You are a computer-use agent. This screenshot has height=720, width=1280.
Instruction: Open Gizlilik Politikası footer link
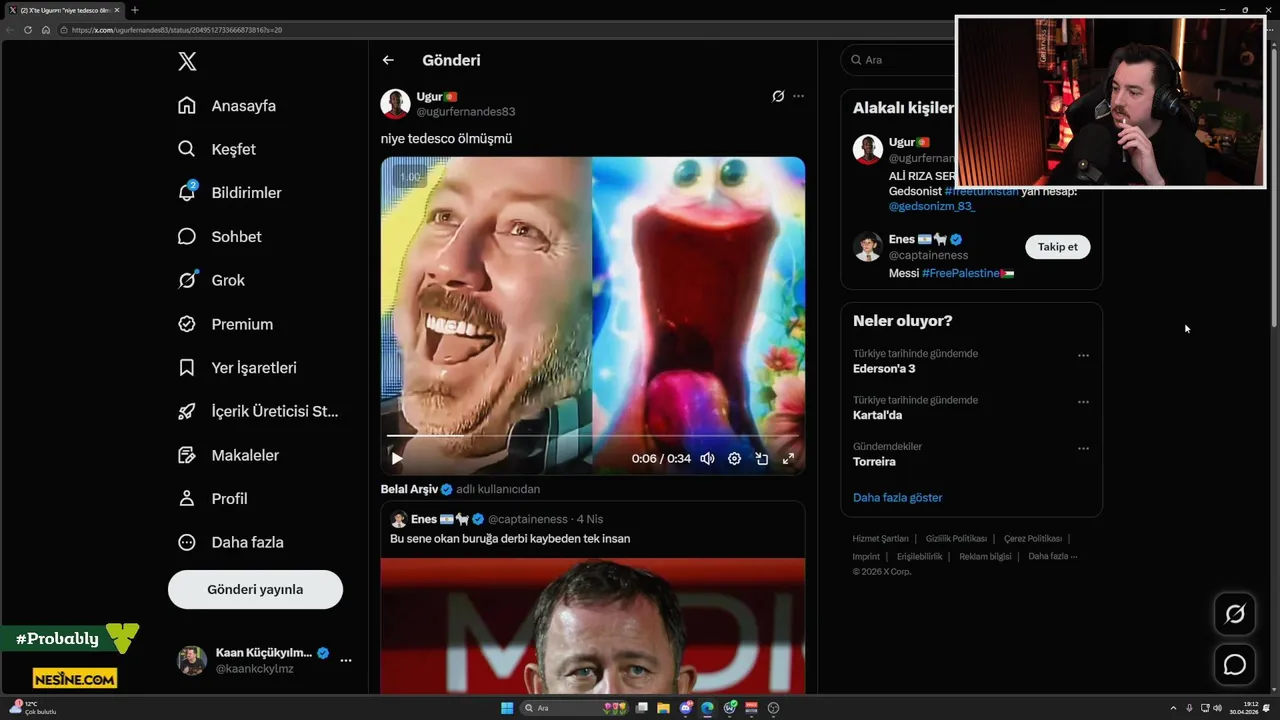(956, 539)
